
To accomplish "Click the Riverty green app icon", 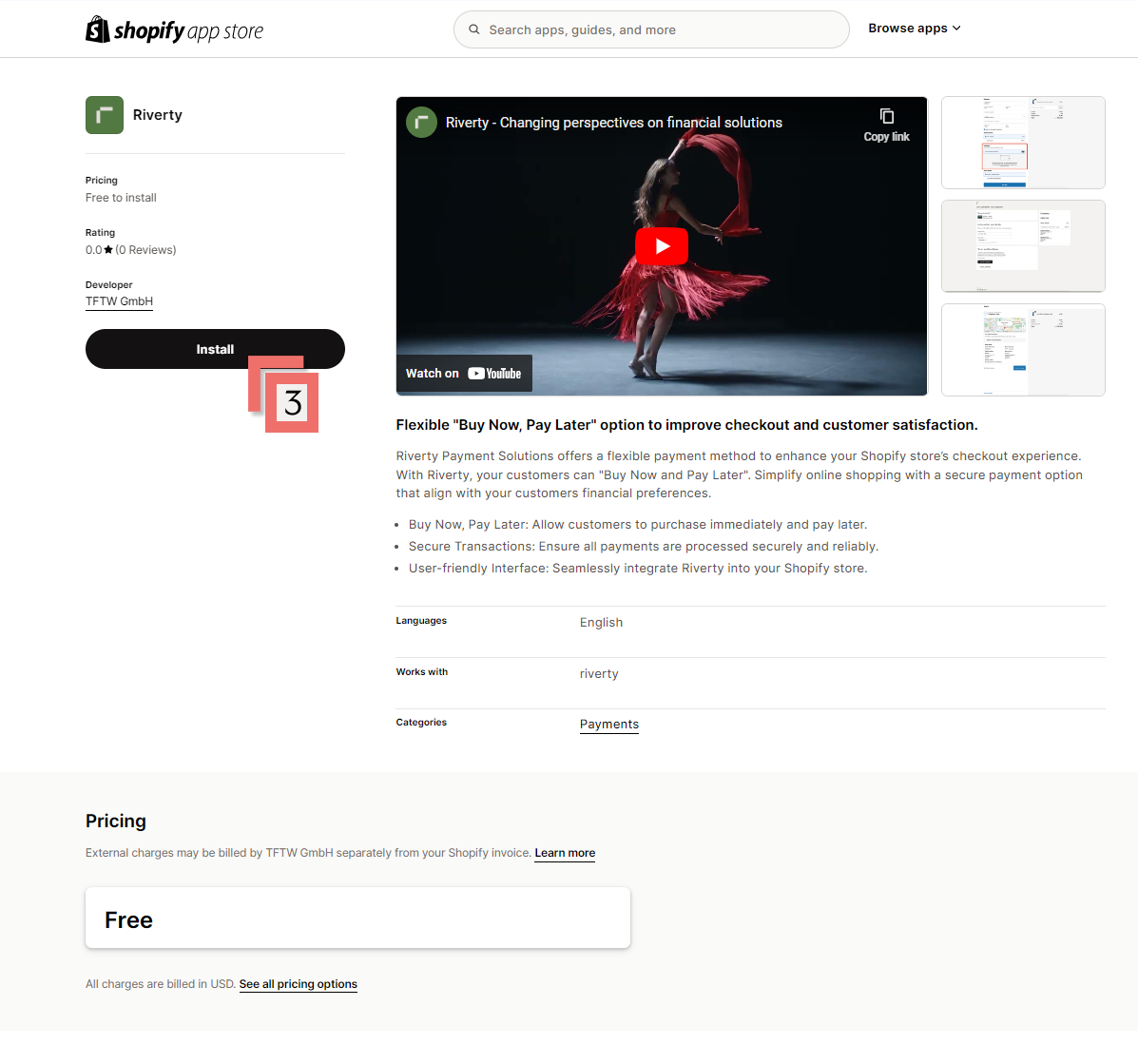I will (105, 115).
